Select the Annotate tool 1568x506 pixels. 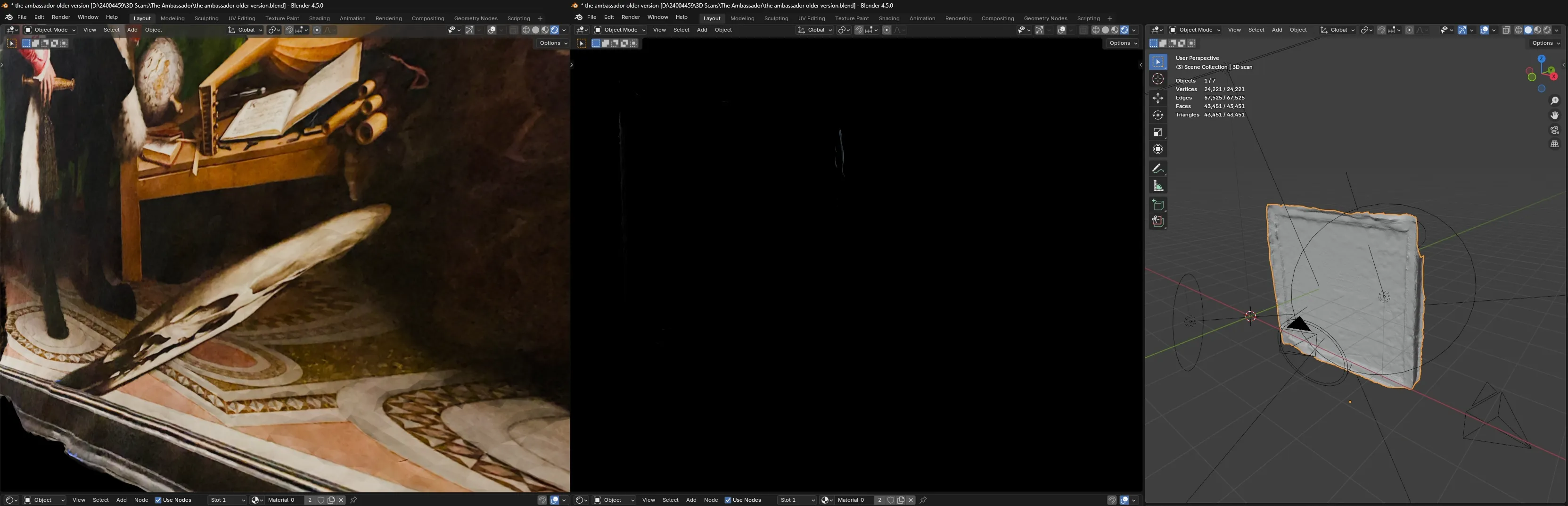click(x=1158, y=169)
